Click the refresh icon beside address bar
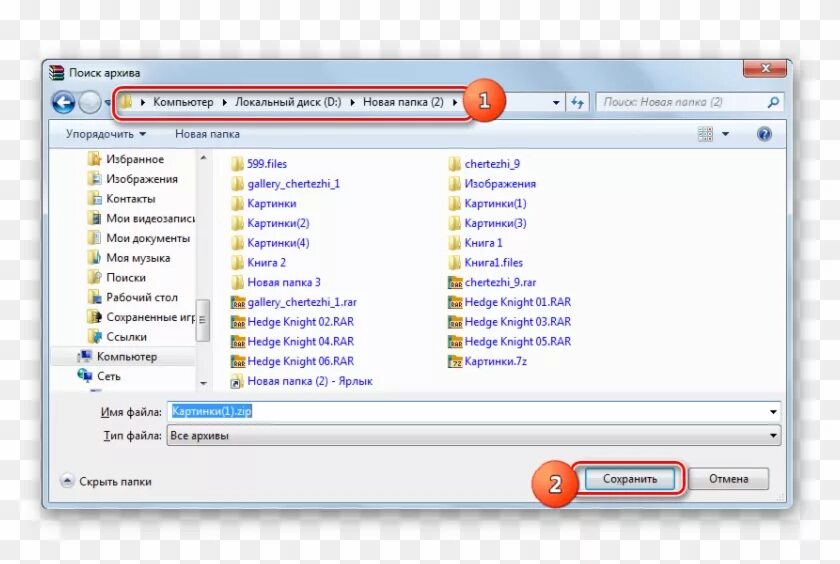 (577, 102)
